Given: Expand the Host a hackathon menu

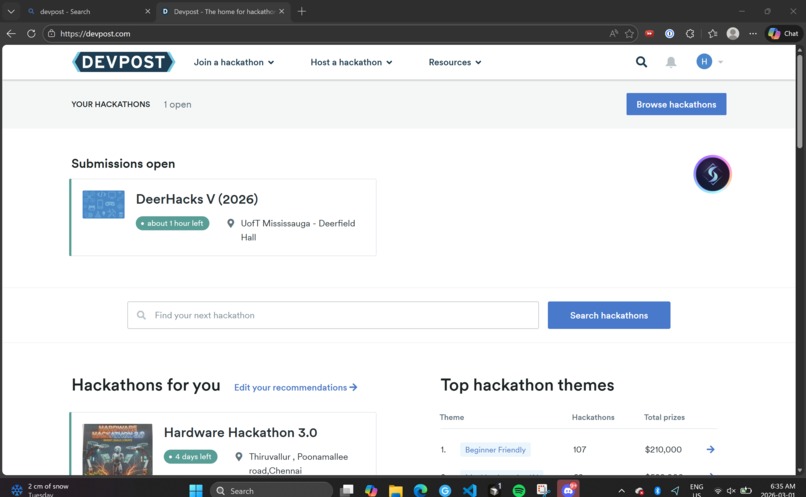Looking at the screenshot, I should (x=351, y=62).
